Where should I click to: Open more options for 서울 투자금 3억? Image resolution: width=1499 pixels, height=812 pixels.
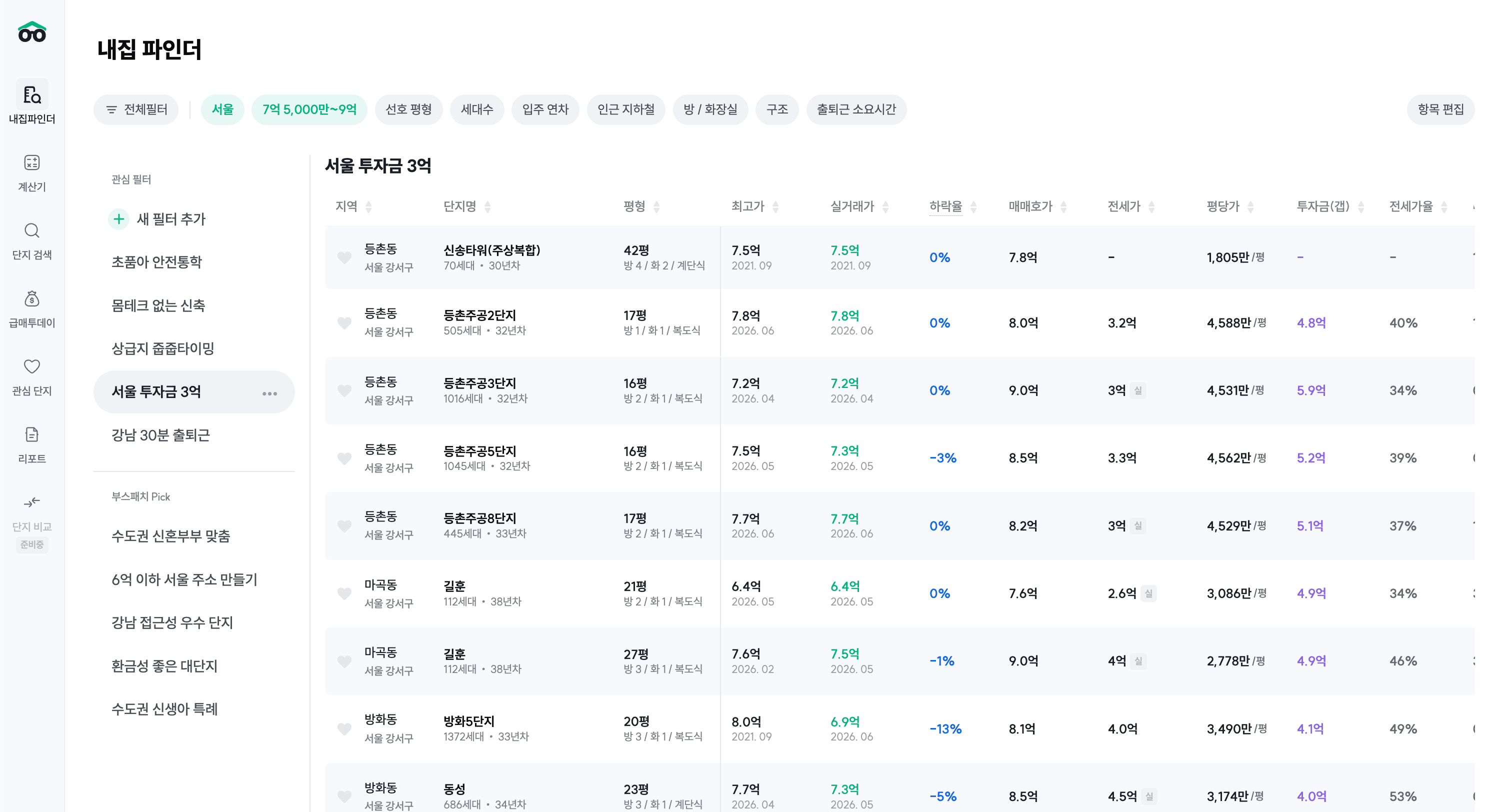(269, 393)
